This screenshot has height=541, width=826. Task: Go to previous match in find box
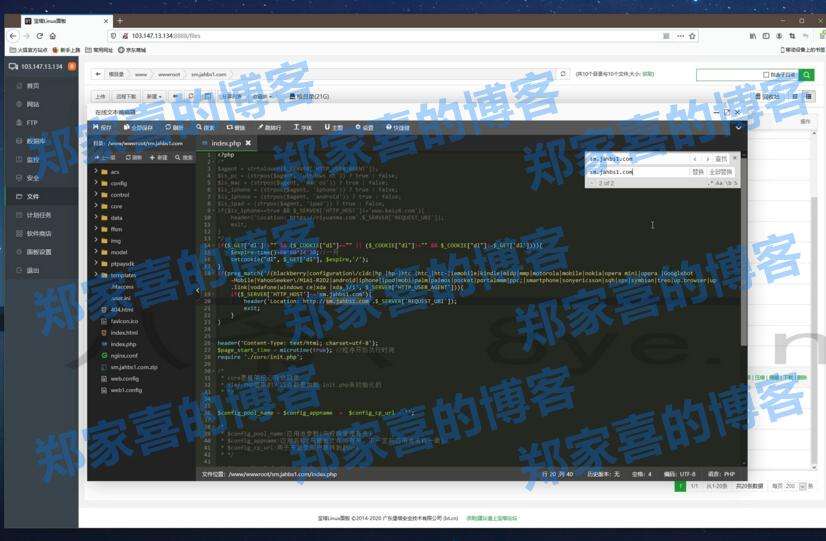coord(695,159)
